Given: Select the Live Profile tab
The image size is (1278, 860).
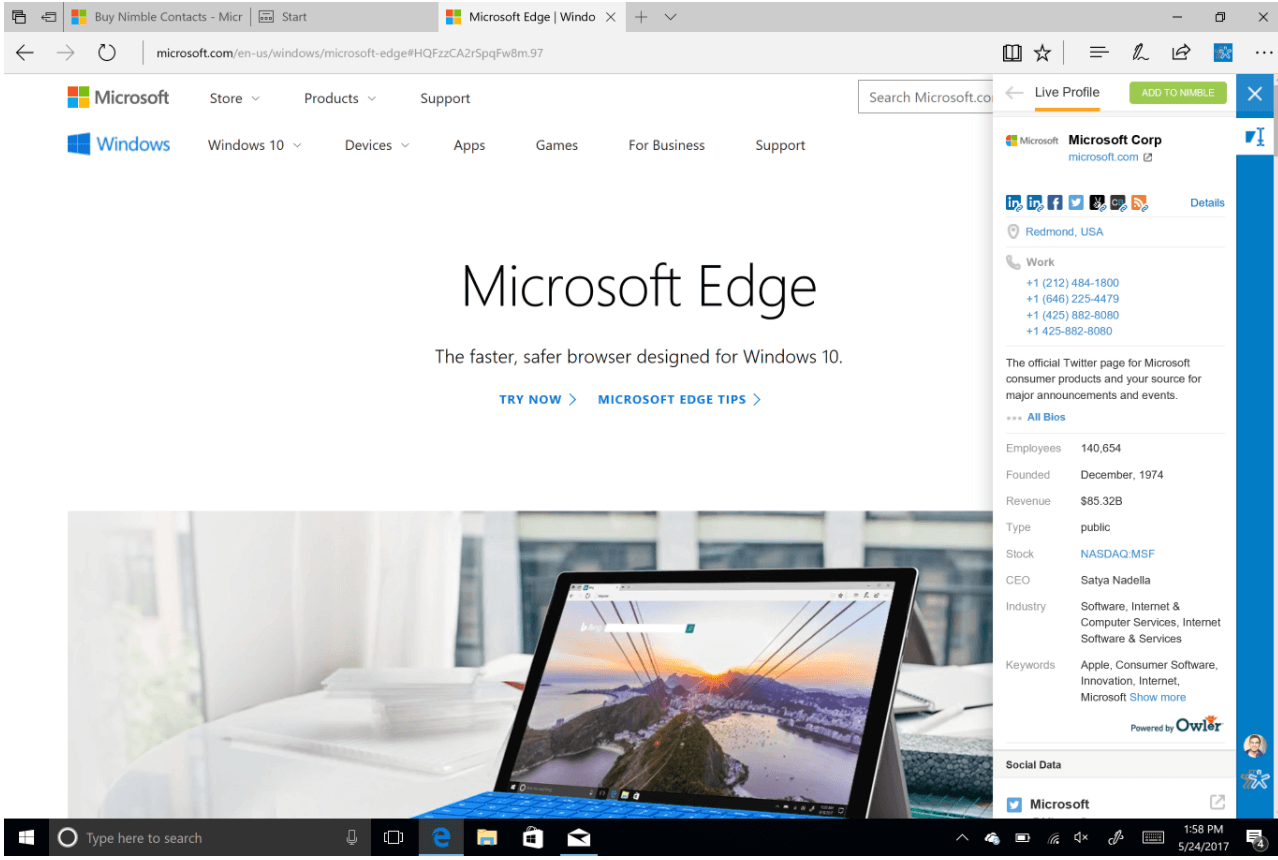Looking at the screenshot, I should point(1067,92).
